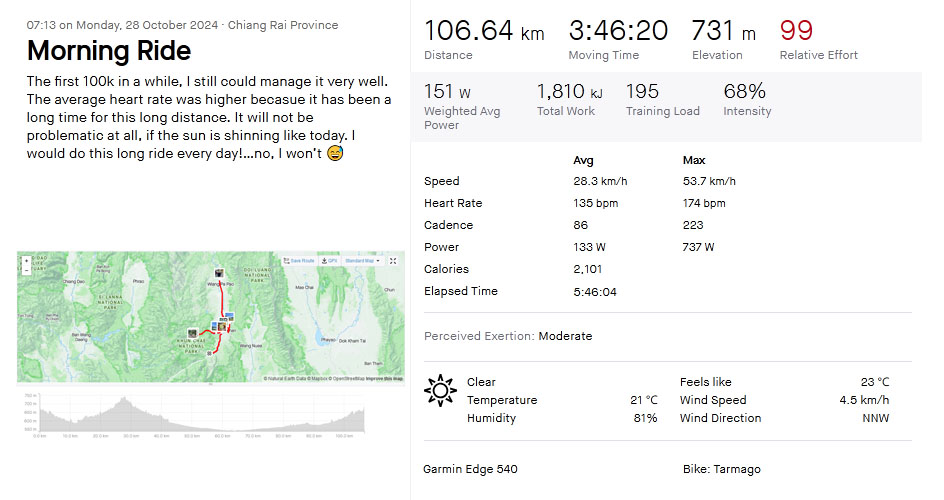944x500 pixels.
Task: Click the Garmin Edge 540 device label
Action: click(470, 469)
